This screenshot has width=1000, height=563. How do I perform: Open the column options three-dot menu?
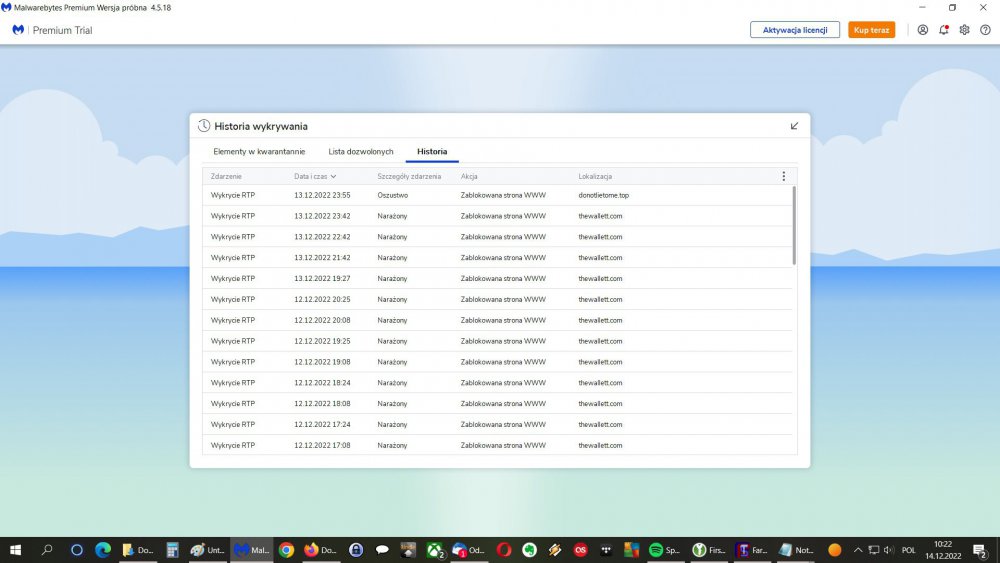[783, 176]
